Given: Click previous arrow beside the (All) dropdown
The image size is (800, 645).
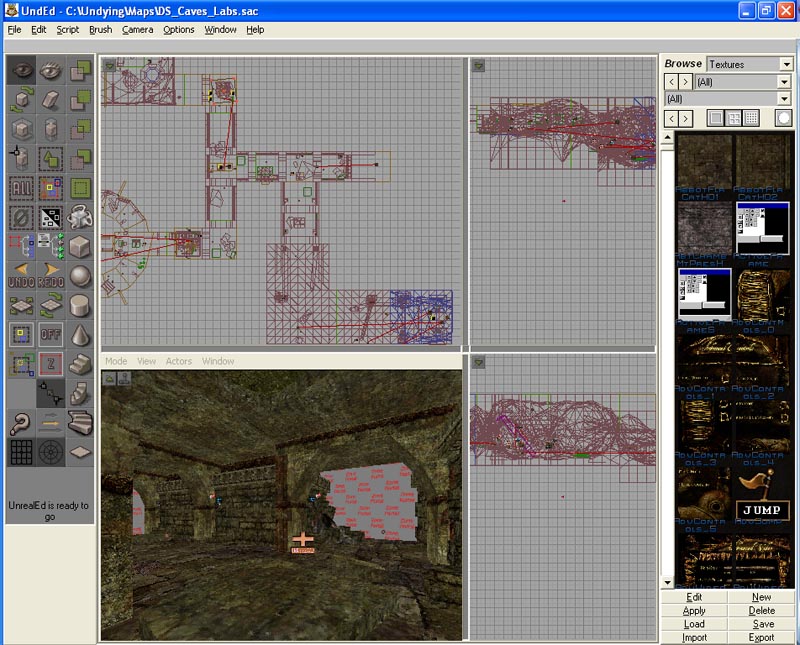Looking at the screenshot, I should (x=671, y=82).
